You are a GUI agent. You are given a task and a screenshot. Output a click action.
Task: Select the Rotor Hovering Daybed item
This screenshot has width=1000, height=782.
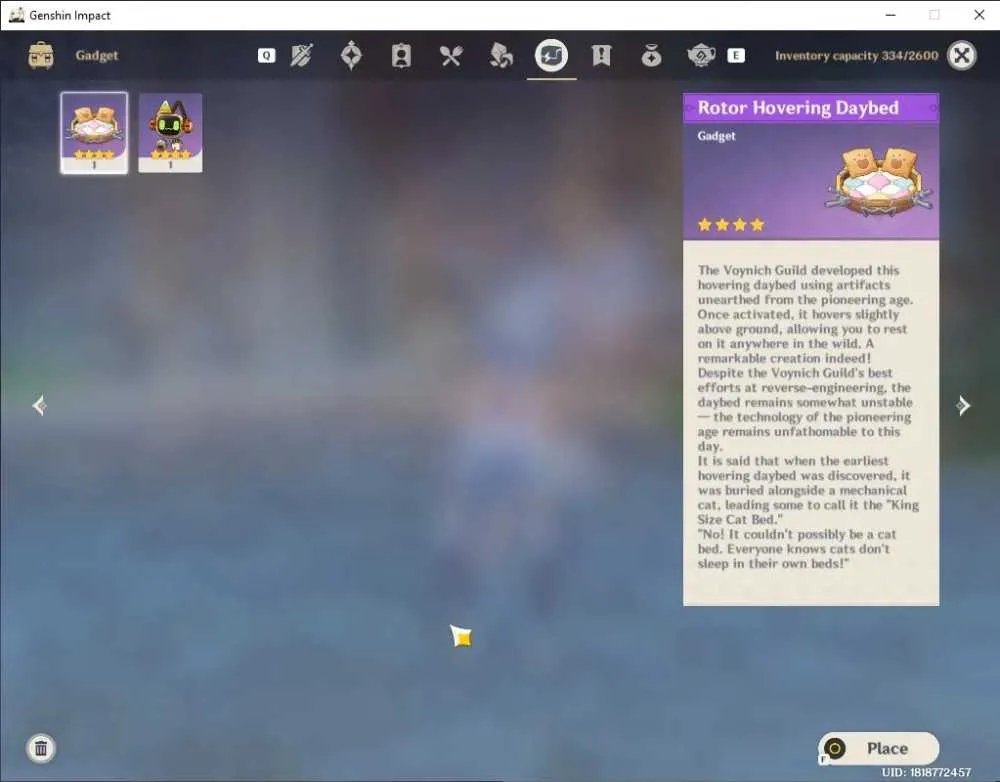(94, 133)
